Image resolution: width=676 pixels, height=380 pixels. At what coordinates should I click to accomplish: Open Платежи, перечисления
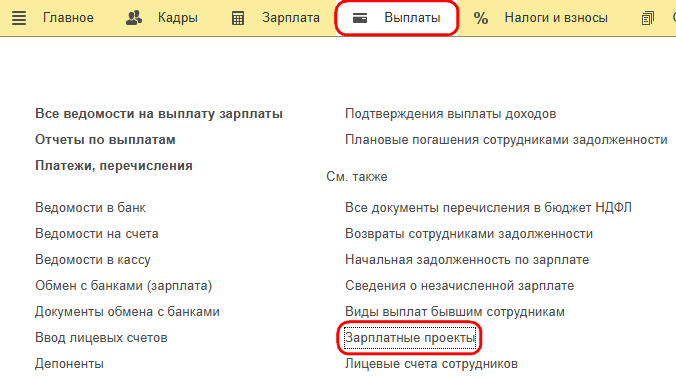coord(114,166)
